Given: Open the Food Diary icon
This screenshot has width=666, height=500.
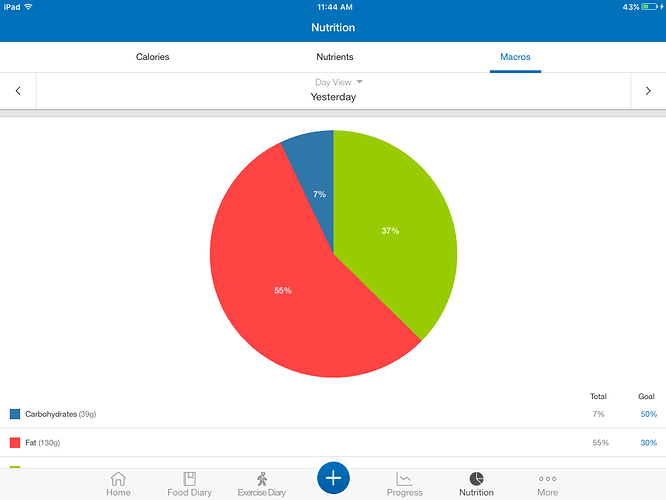Looking at the screenshot, I should (189, 479).
